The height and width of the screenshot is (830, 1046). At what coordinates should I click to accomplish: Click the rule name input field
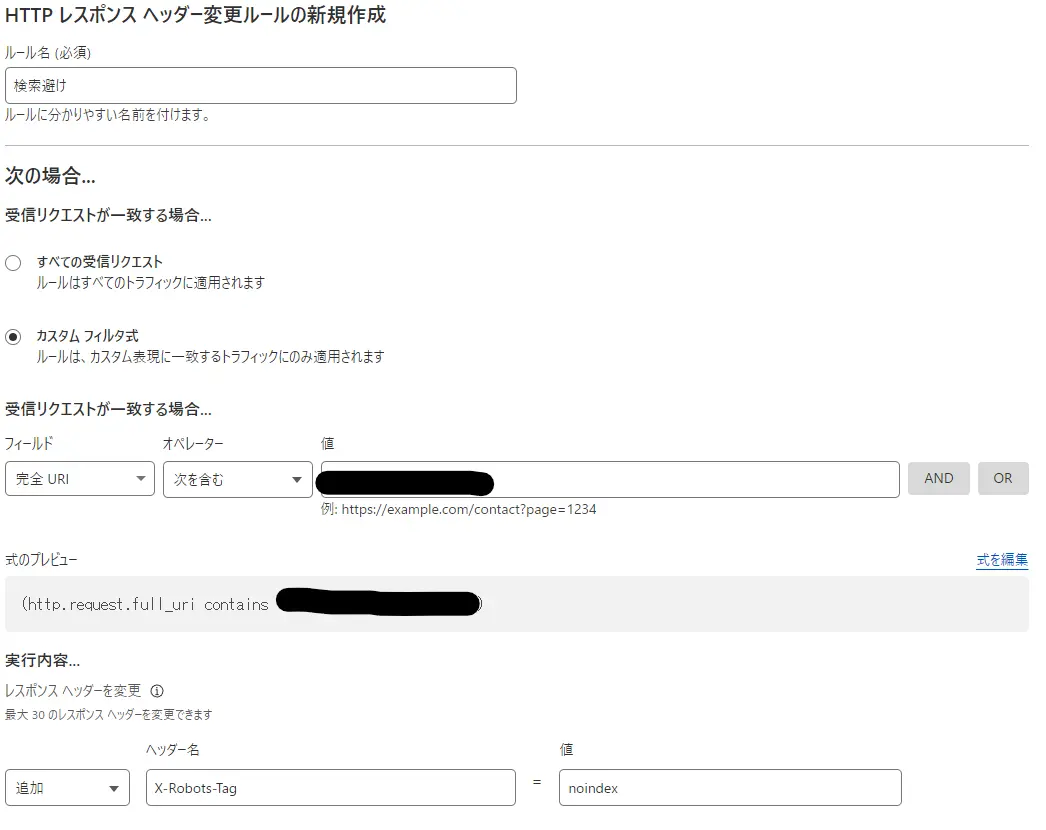(x=261, y=85)
